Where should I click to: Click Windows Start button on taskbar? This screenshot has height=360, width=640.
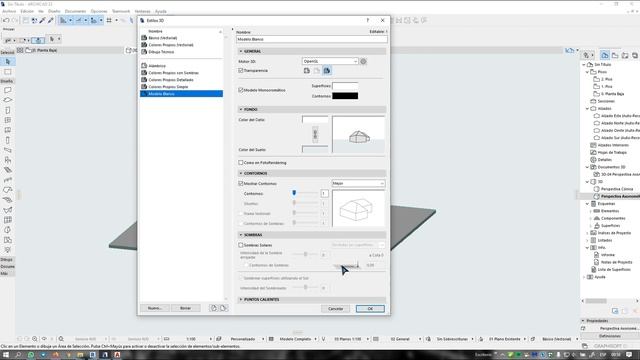(6, 355)
